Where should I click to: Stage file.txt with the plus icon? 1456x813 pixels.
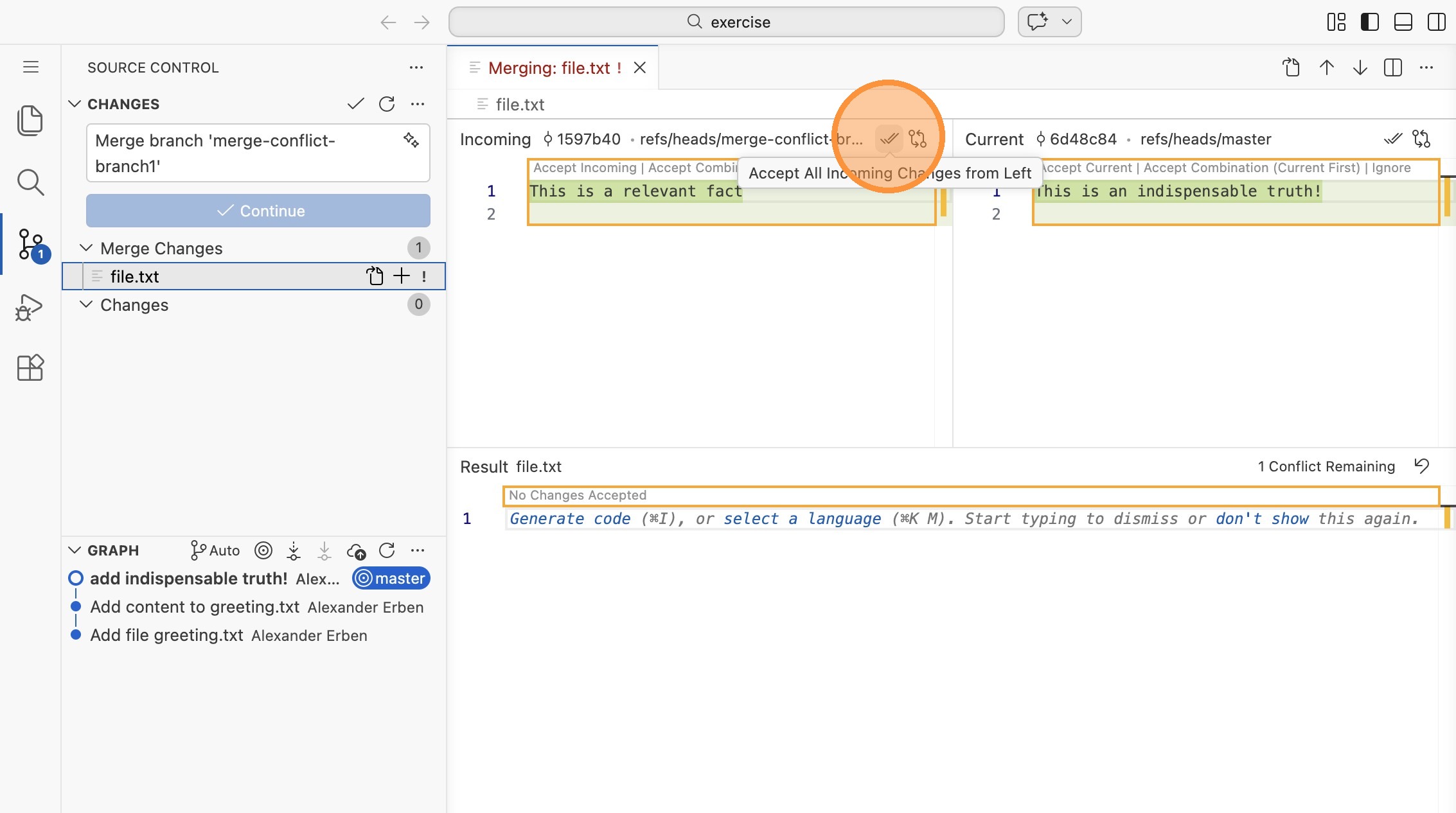point(402,276)
